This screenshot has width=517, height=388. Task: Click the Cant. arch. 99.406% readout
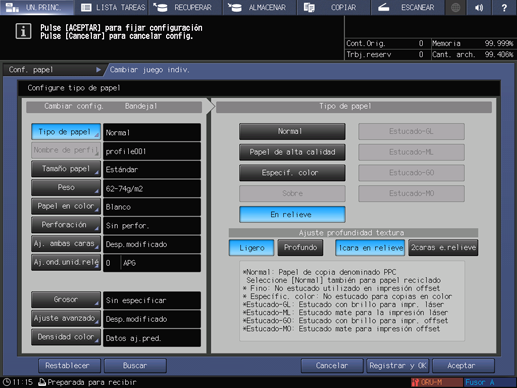click(x=473, y=54)
